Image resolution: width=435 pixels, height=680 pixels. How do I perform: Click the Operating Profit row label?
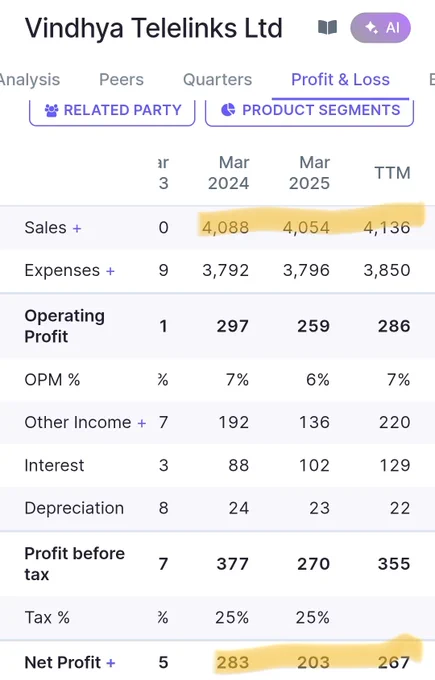65,326
